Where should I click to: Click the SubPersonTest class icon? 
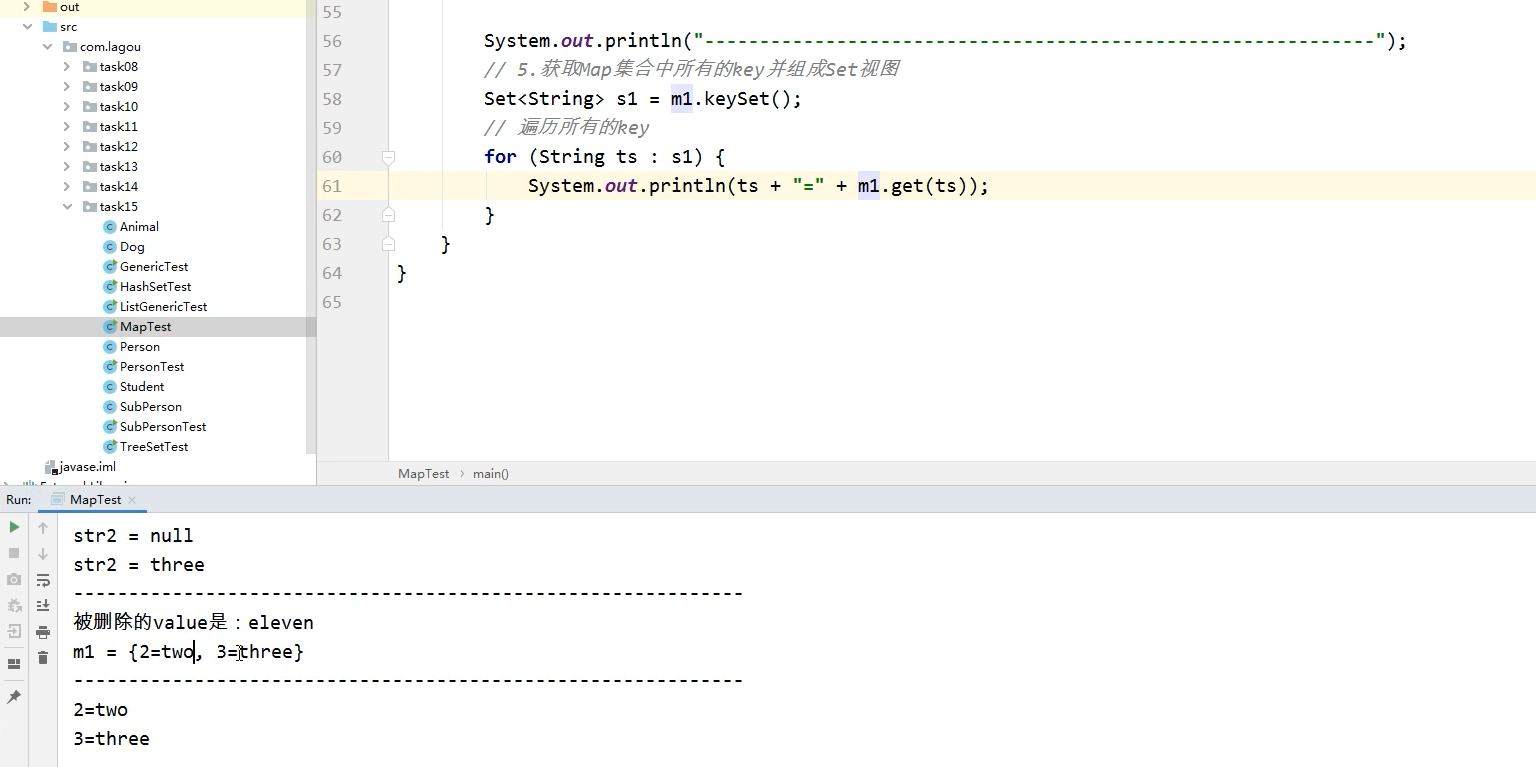(x=110, y=427)
